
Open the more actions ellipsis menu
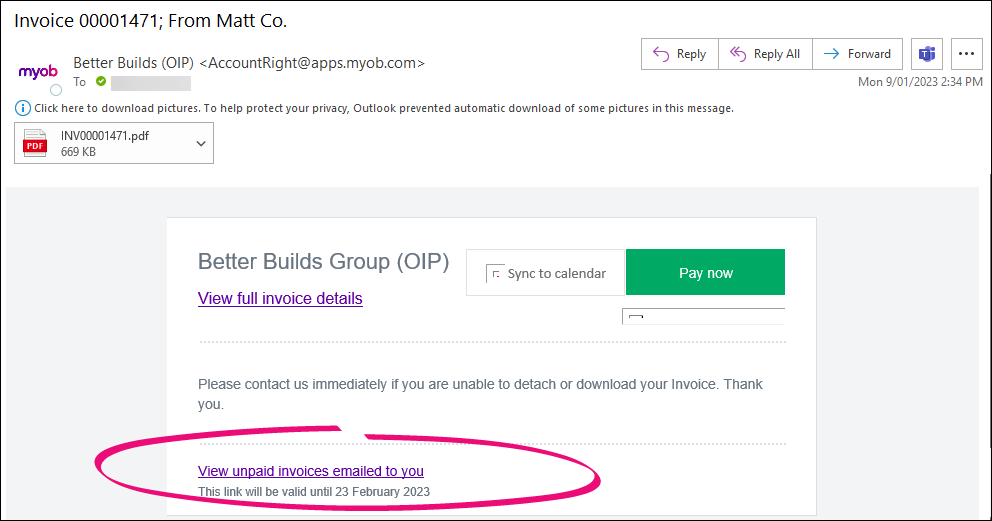pos(966,54)
